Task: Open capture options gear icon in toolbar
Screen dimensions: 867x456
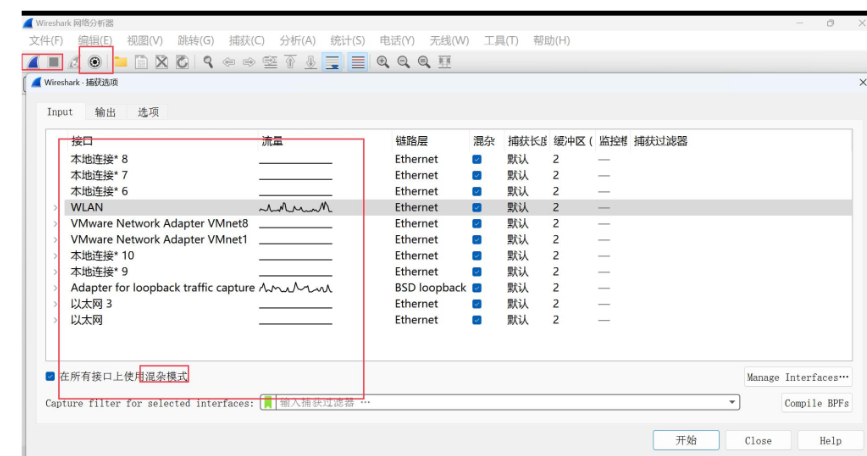Action: (96, 62)
